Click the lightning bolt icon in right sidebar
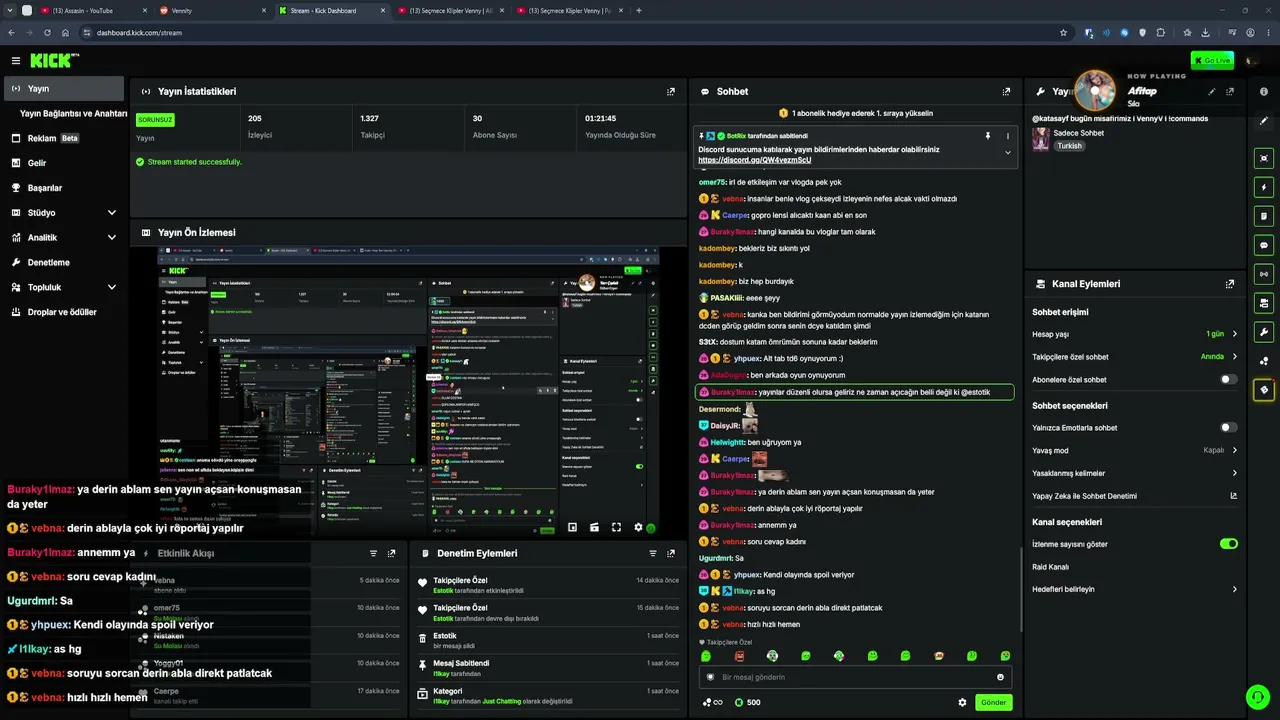Image resolution: width=1280 pixels, height=720 pixels. point(1264,187)
